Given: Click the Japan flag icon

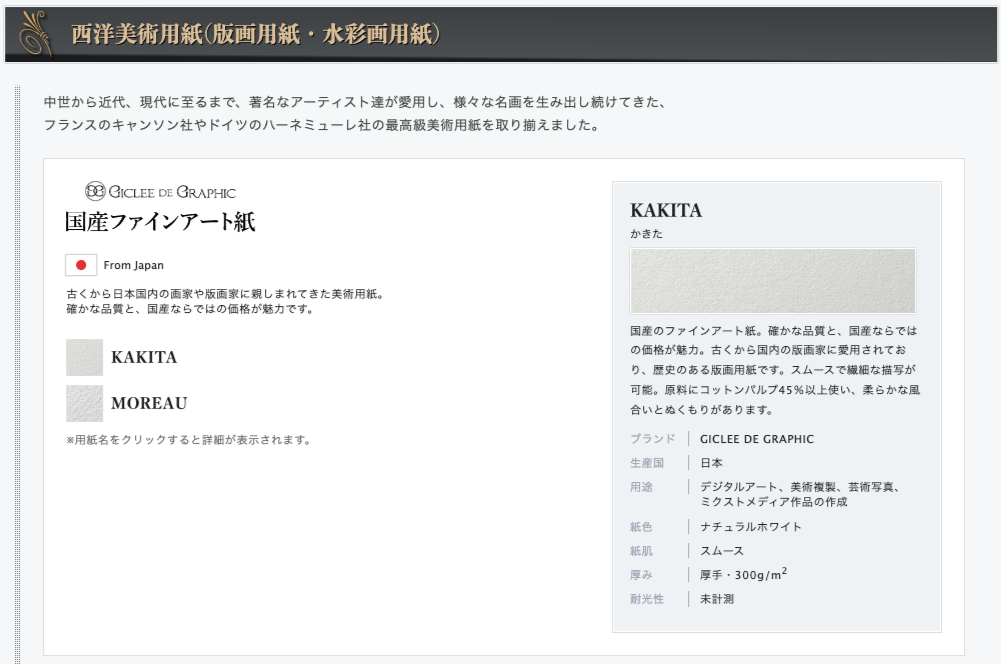Looking at the screenshot, I should click(x=81, y=265).
